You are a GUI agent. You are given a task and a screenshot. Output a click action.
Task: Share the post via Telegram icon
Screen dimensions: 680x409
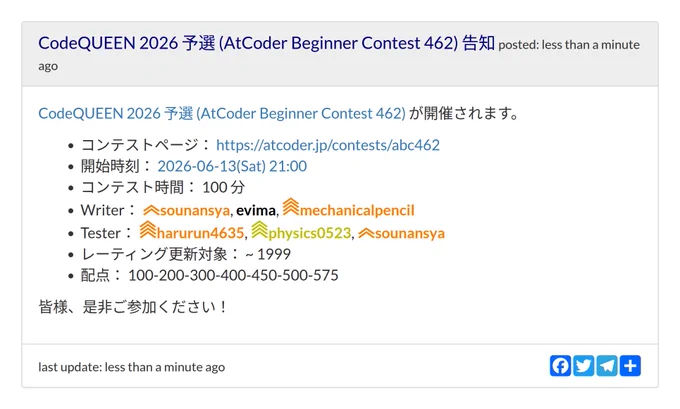(x=607, y=366)
